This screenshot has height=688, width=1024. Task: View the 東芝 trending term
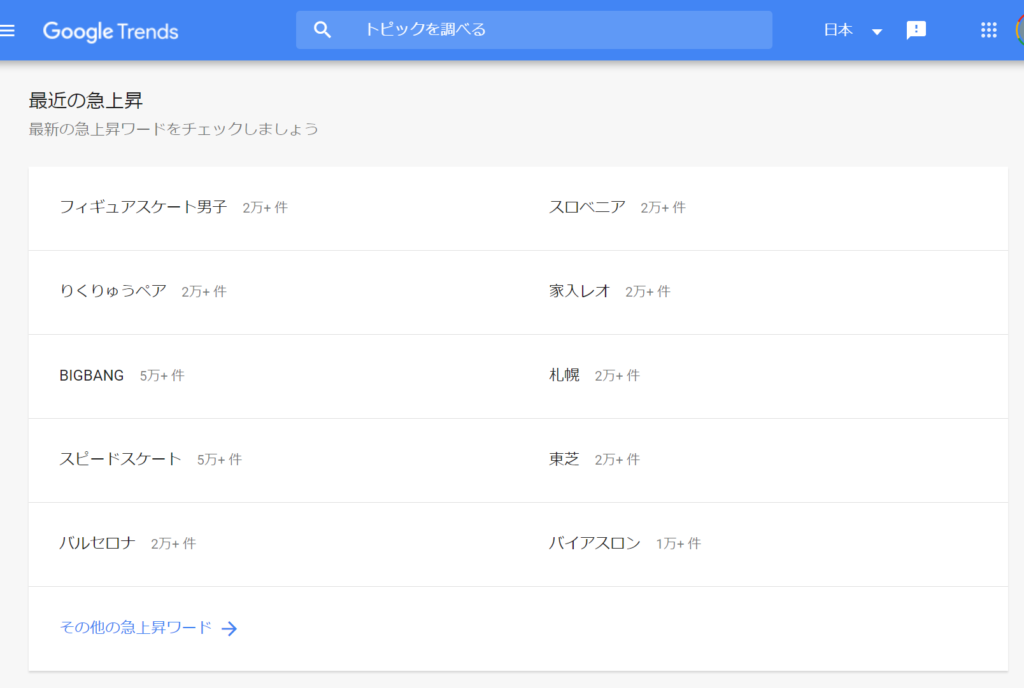(x=564, y=459)
